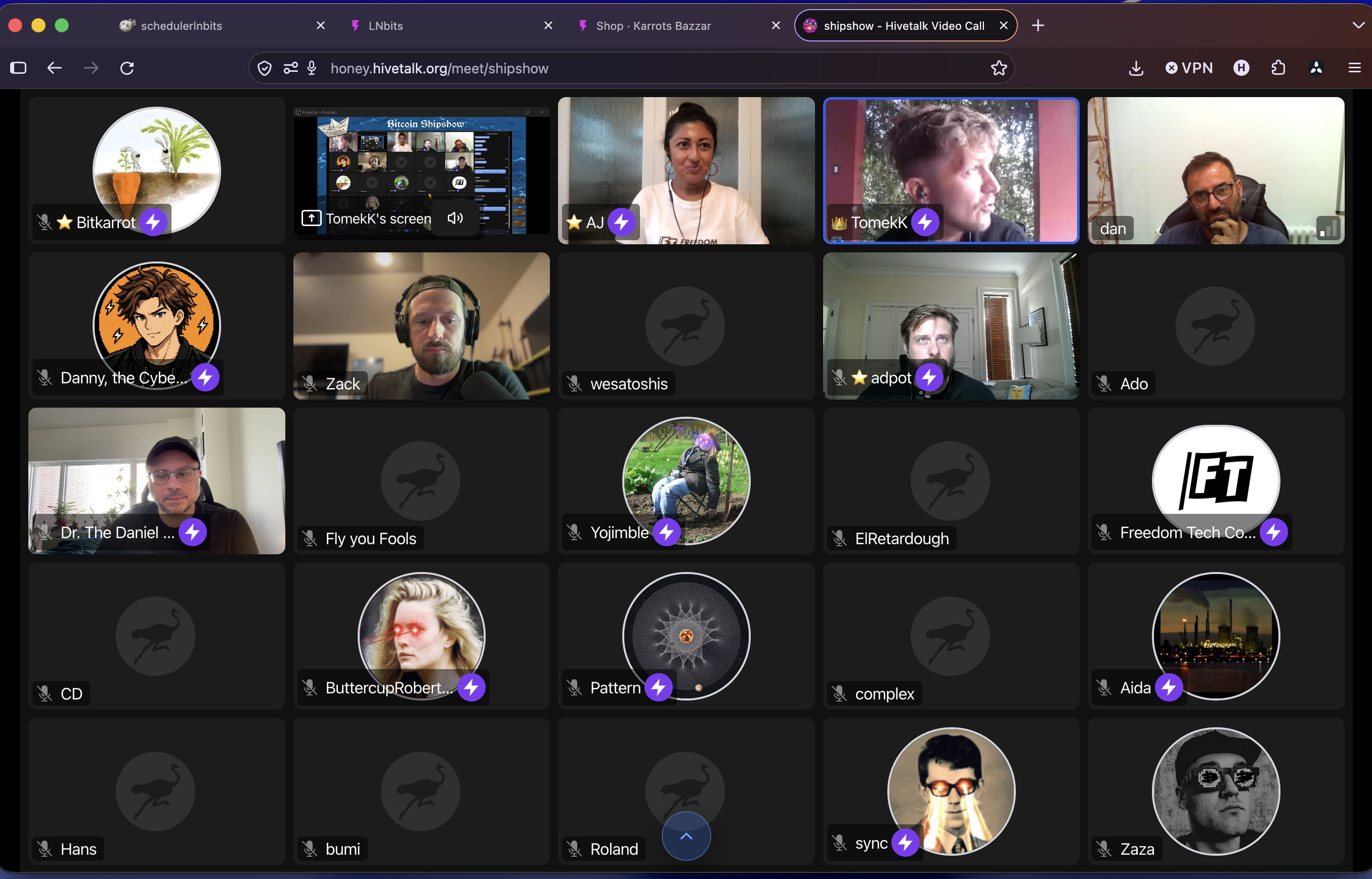
Task: Click the lightning icon beside Pattern
Action: (658, 687)
